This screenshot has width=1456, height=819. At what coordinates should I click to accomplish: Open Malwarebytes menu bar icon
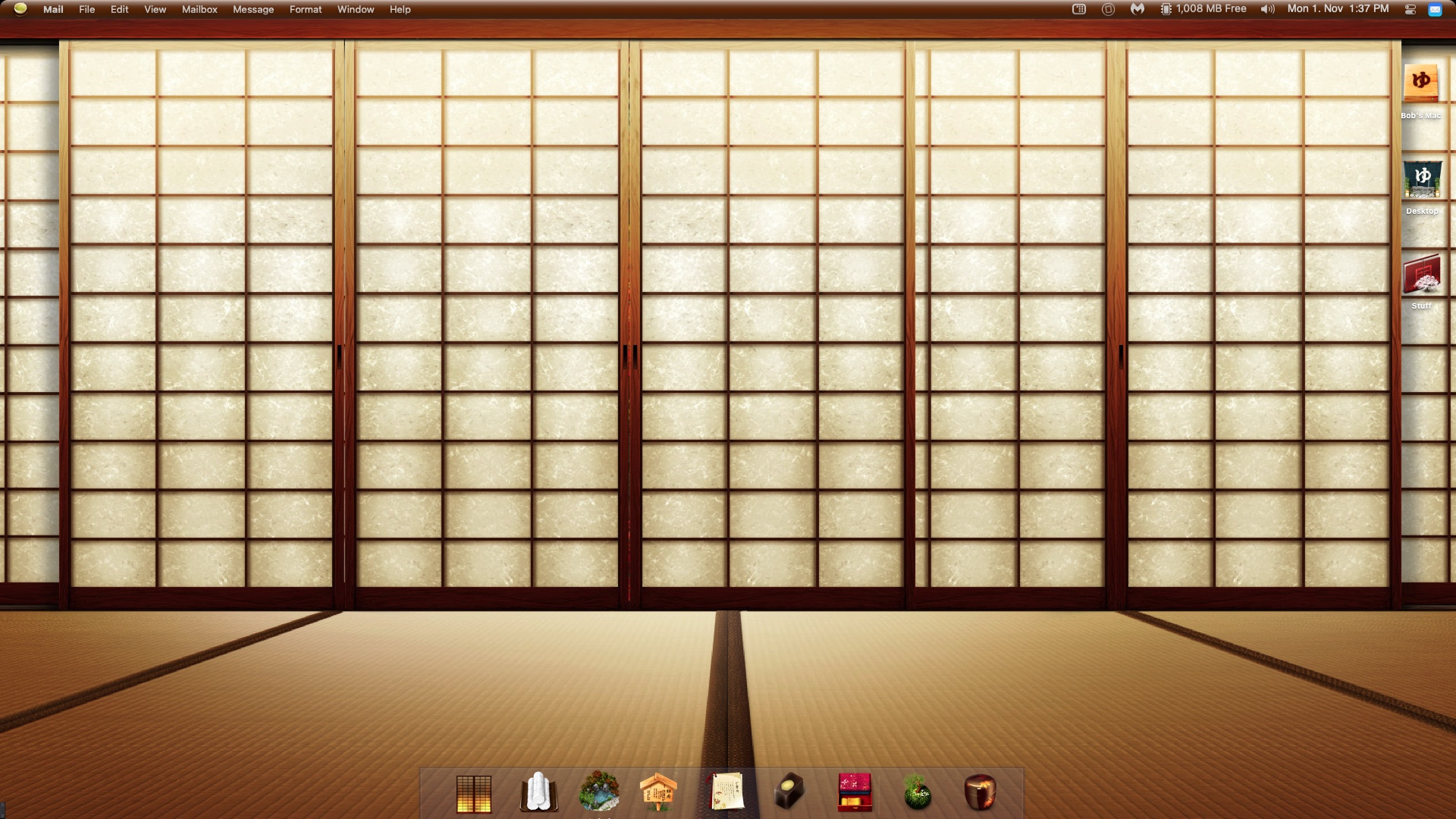coord(1137,9)
